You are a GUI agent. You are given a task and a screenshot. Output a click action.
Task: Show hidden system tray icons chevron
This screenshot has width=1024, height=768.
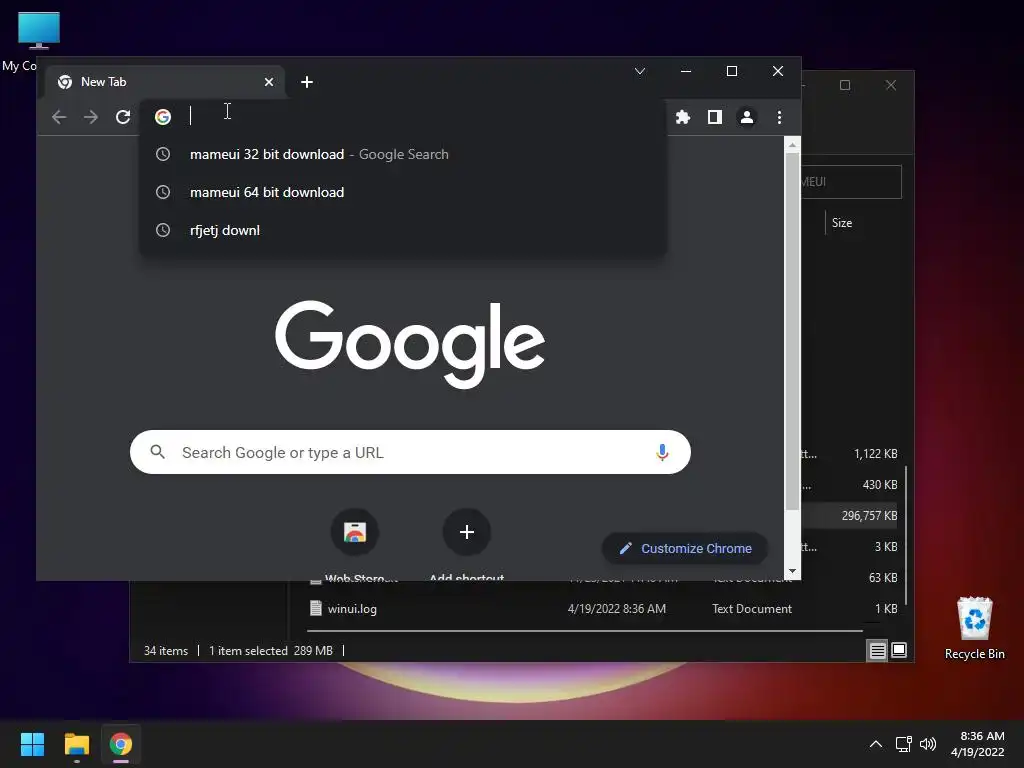pos(876,744)
